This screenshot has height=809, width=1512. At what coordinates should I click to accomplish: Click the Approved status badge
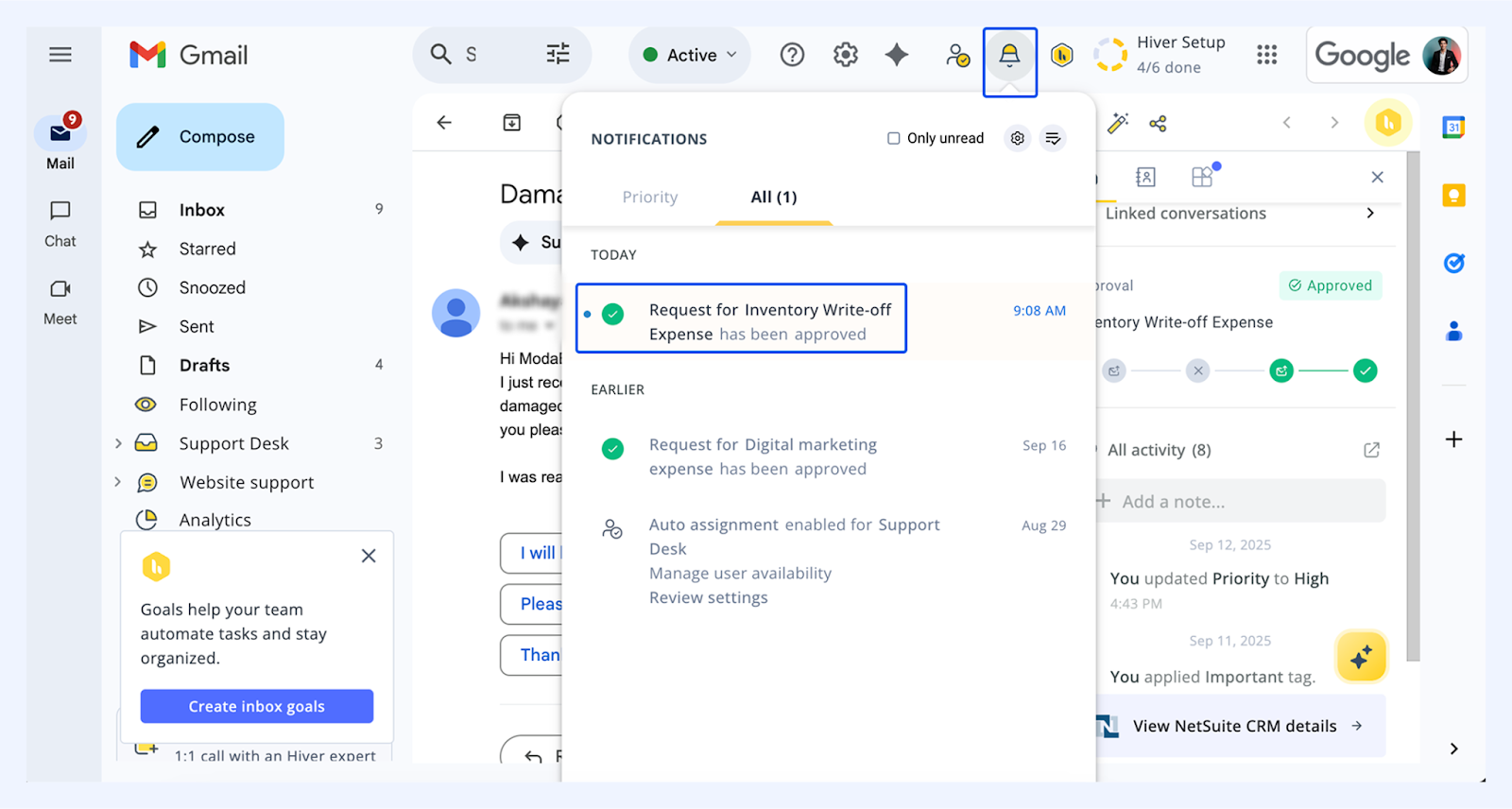coord(1331,285)
